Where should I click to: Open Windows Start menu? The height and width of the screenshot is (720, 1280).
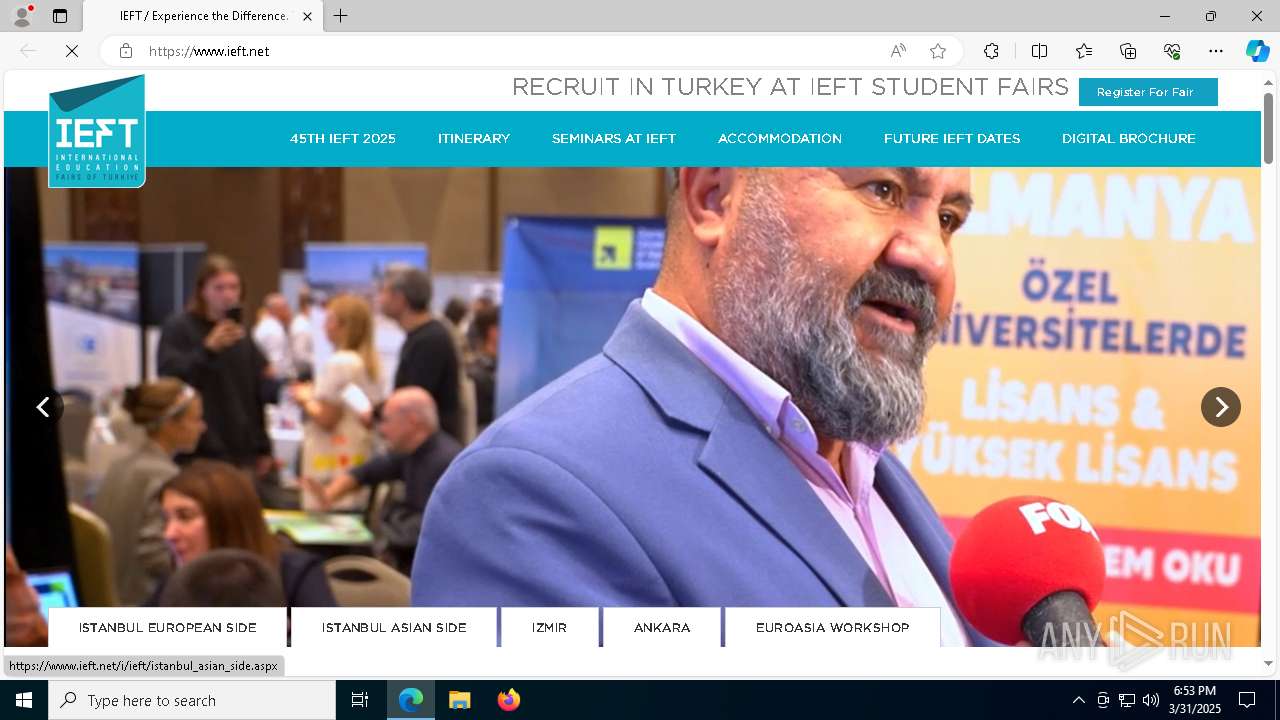[24, 700]
